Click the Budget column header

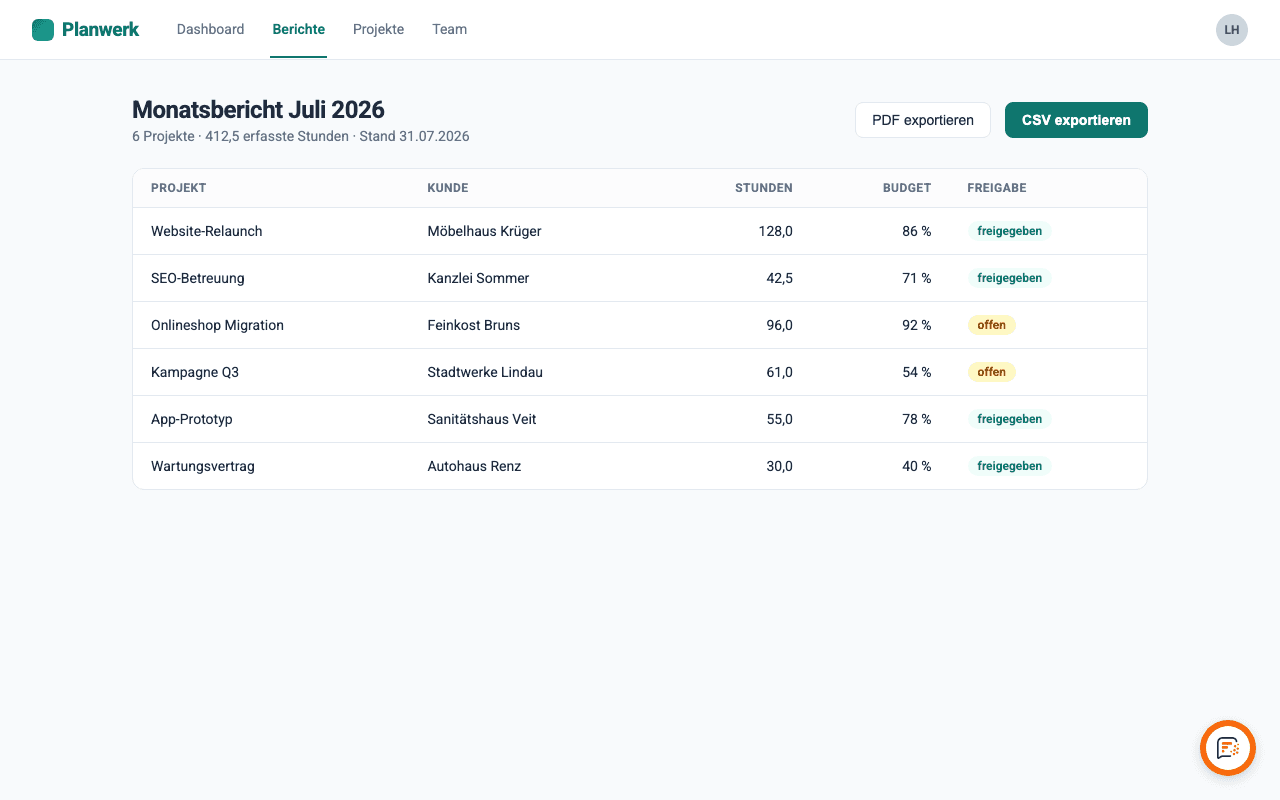coord(907,188)
